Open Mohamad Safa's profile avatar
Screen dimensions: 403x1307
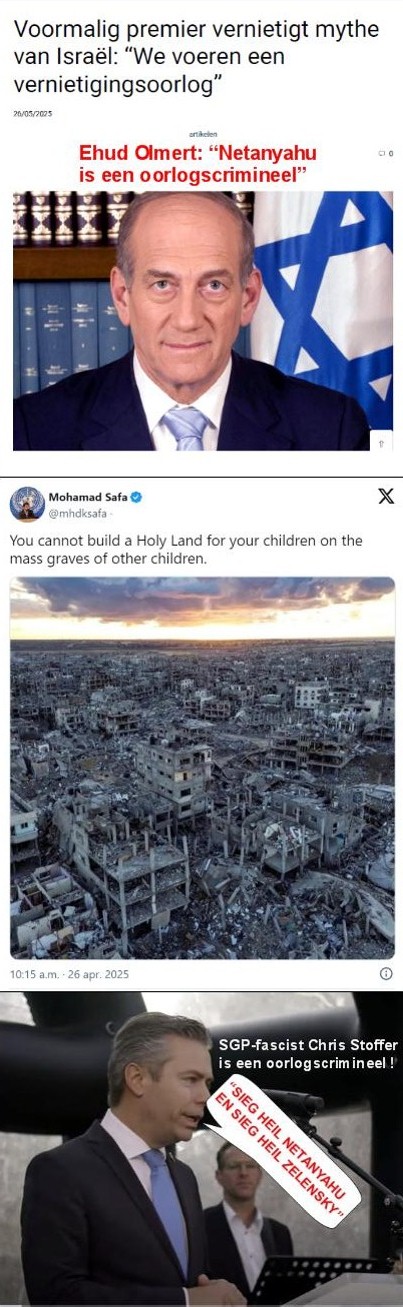(27, 503)
